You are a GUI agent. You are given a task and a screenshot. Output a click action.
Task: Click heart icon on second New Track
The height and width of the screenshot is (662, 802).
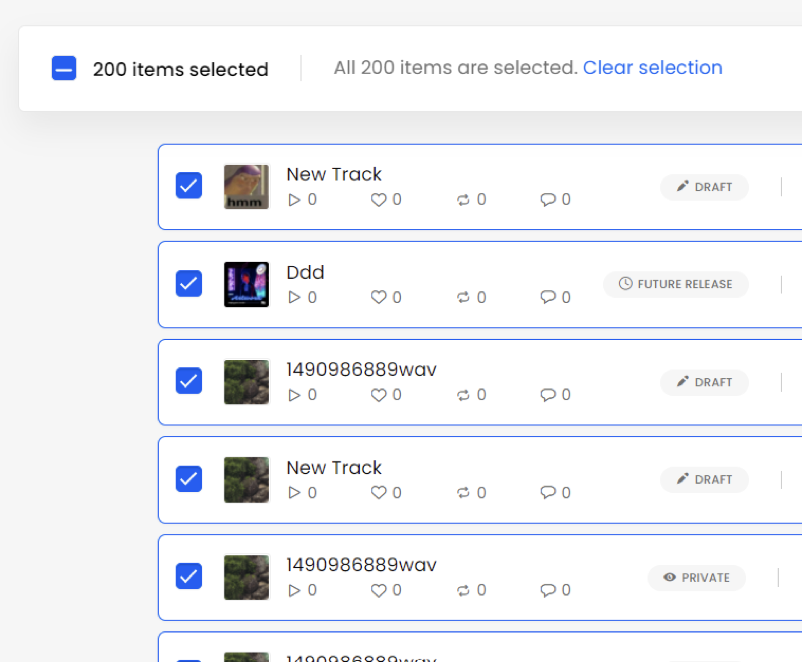pos(378,493)
